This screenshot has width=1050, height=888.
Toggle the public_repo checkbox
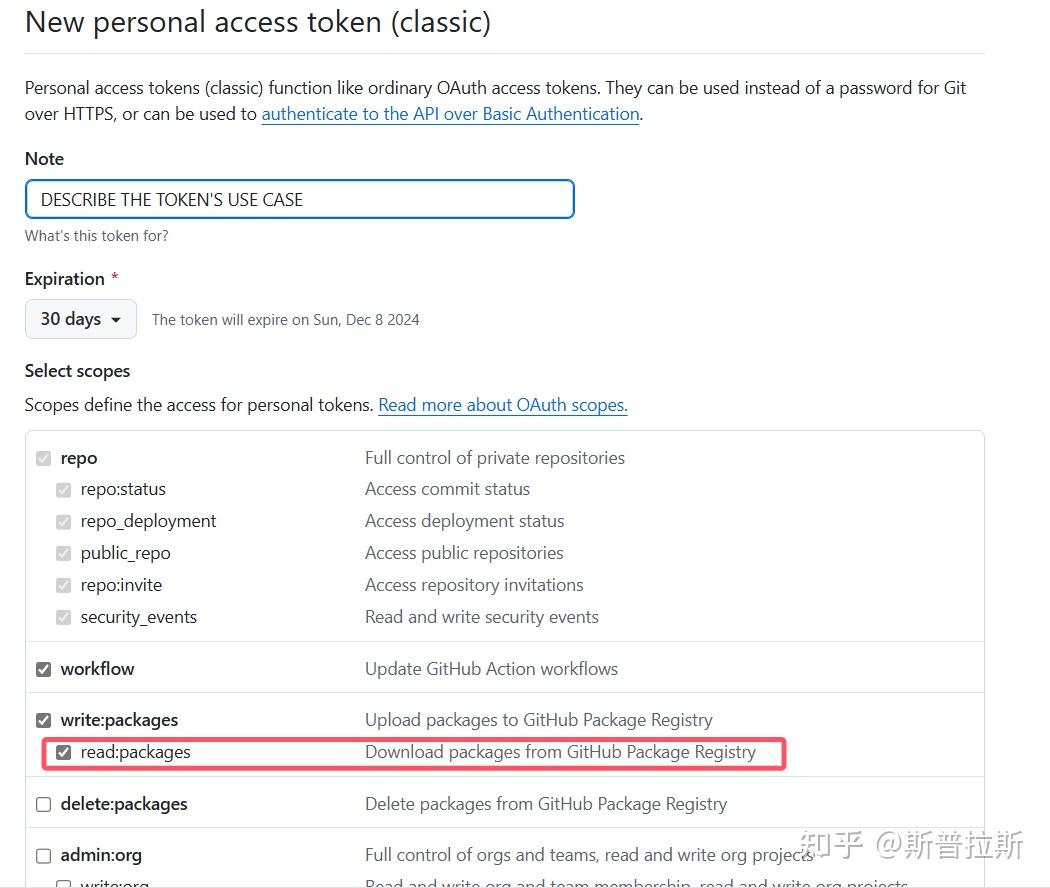pos(64,554)
